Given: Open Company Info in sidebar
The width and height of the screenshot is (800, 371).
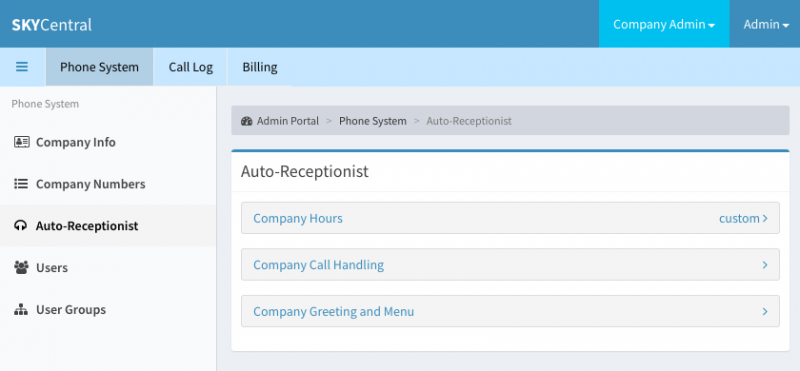Looking at the screenshot, I should (108, 142).
